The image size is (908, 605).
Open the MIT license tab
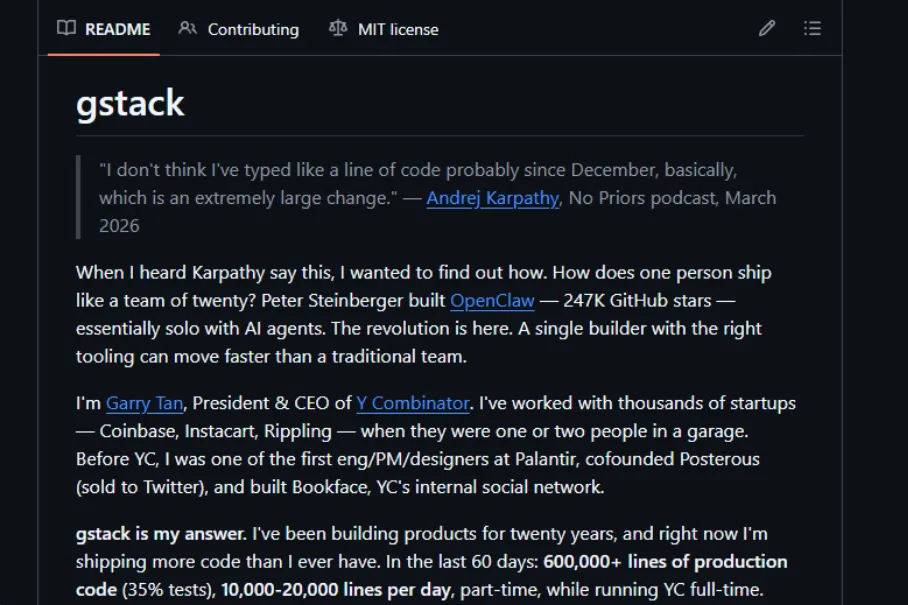pyautogui.click(x=397, y=30)
